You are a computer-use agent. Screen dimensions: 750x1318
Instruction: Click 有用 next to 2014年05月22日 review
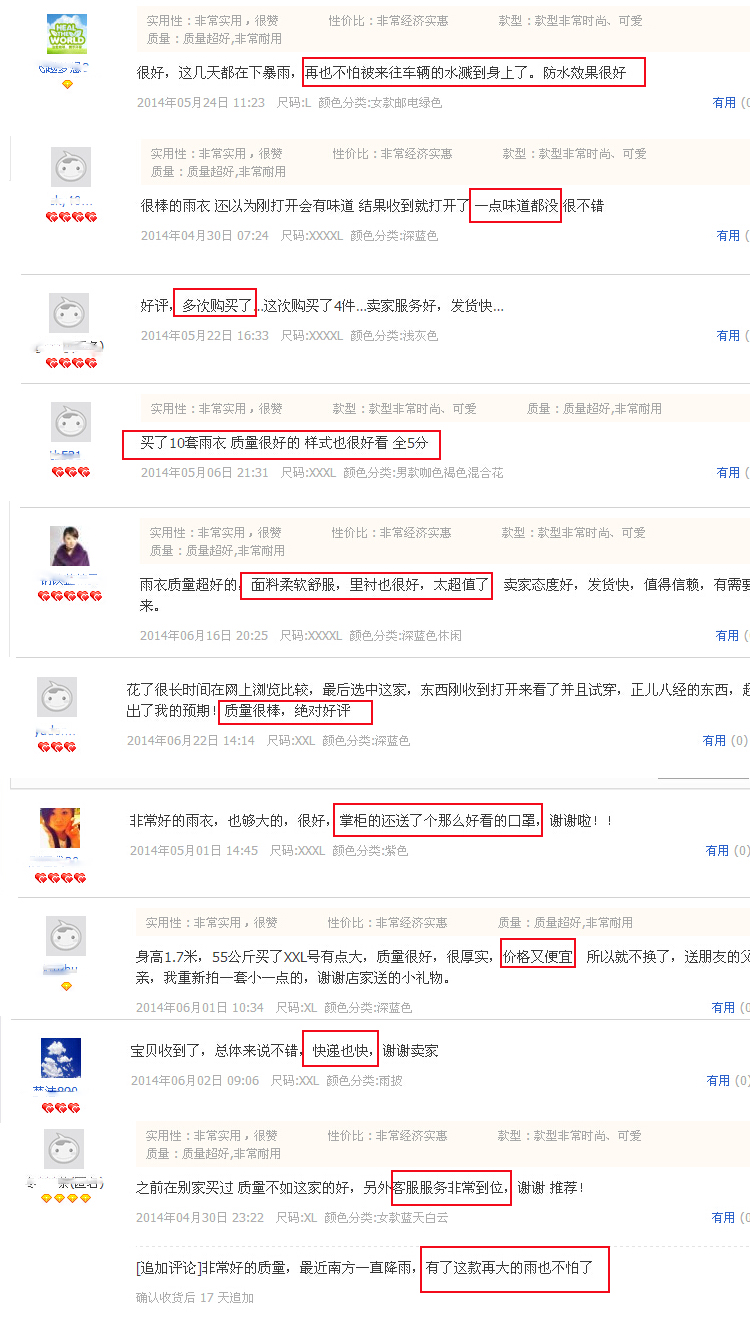point(728,336)
